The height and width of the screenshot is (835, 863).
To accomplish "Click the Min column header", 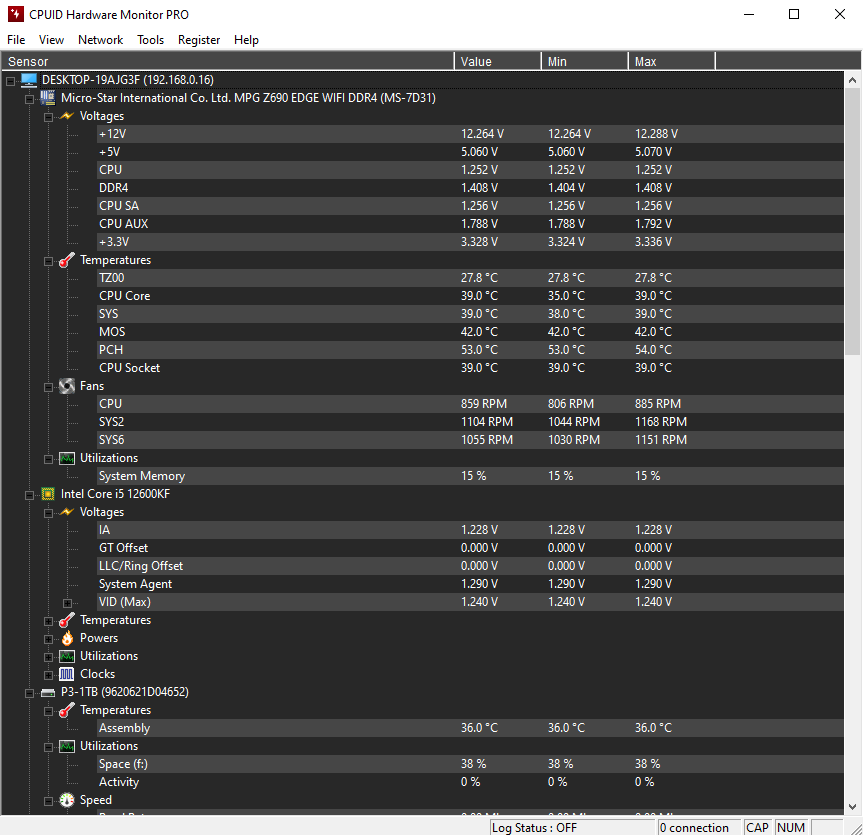I will click(x=585, y=61).
